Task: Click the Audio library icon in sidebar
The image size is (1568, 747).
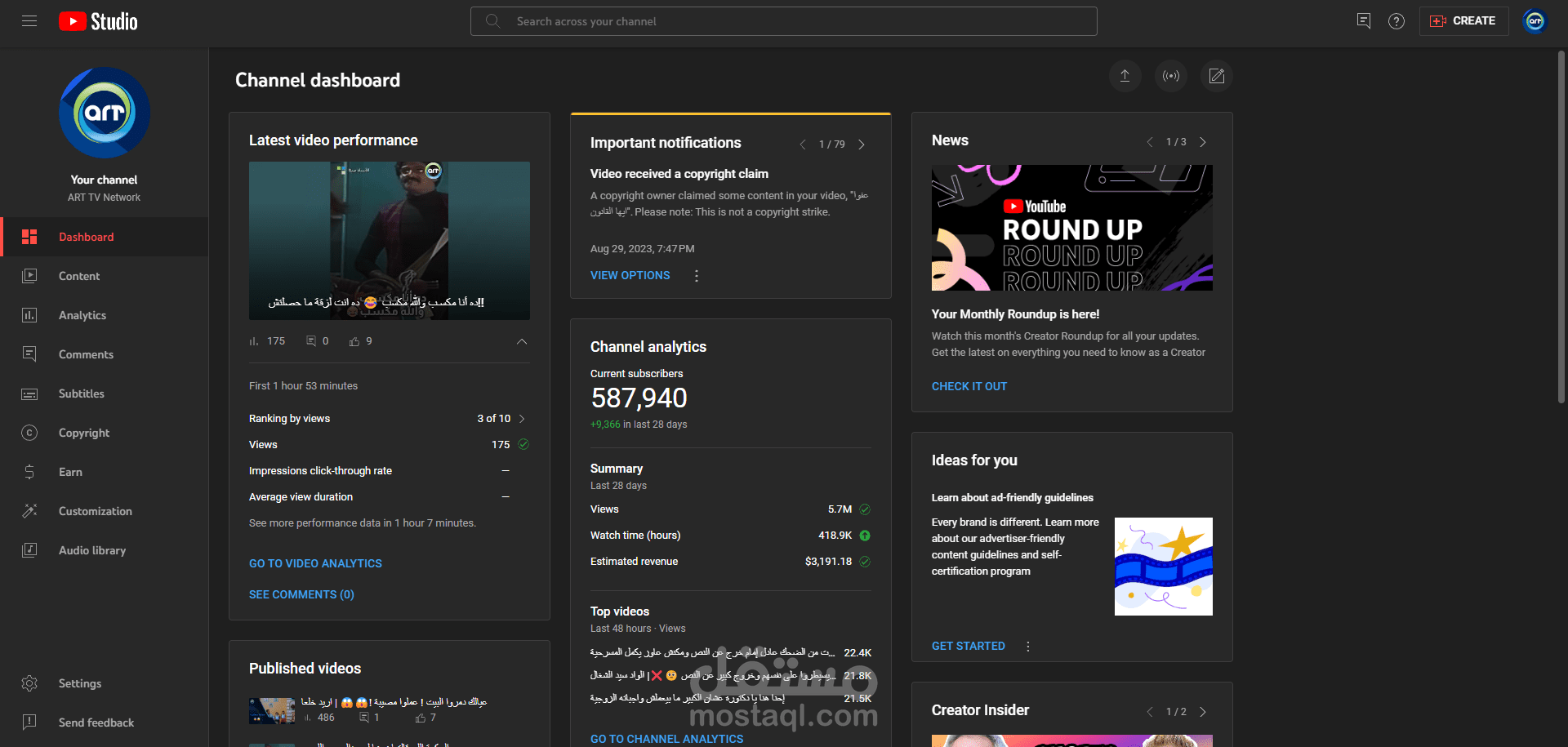Action: coord(29,550)
